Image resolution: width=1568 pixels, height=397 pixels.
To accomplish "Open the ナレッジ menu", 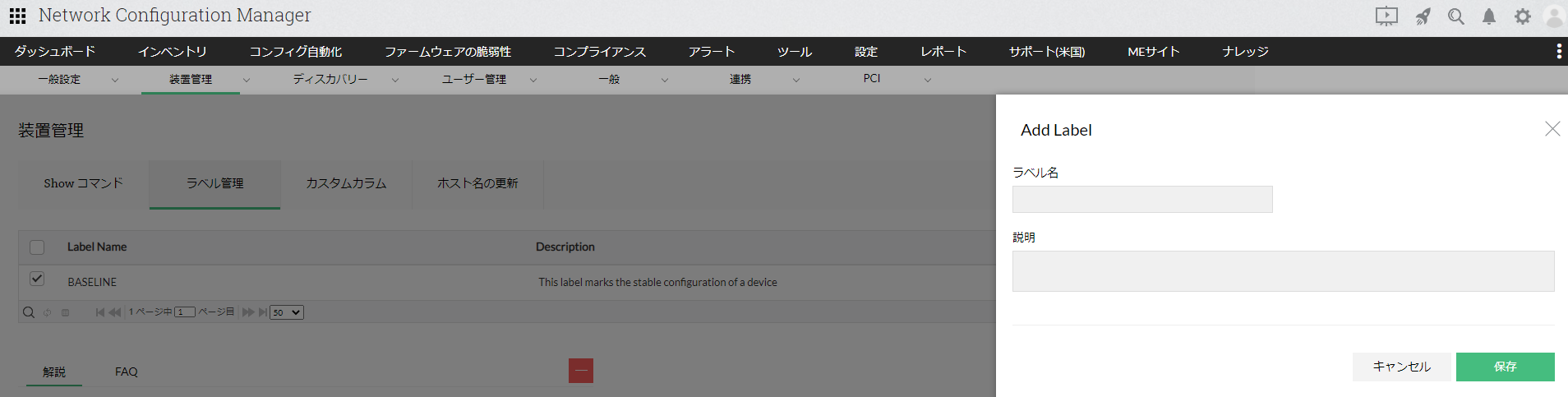I will 1245,52.
